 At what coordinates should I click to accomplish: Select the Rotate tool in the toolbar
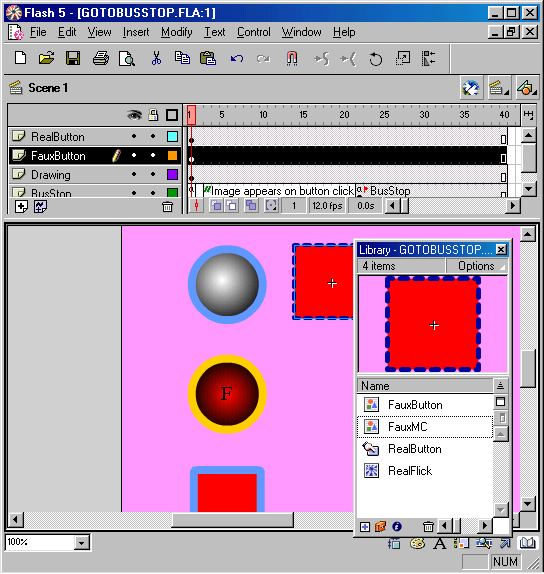point(375,59)
